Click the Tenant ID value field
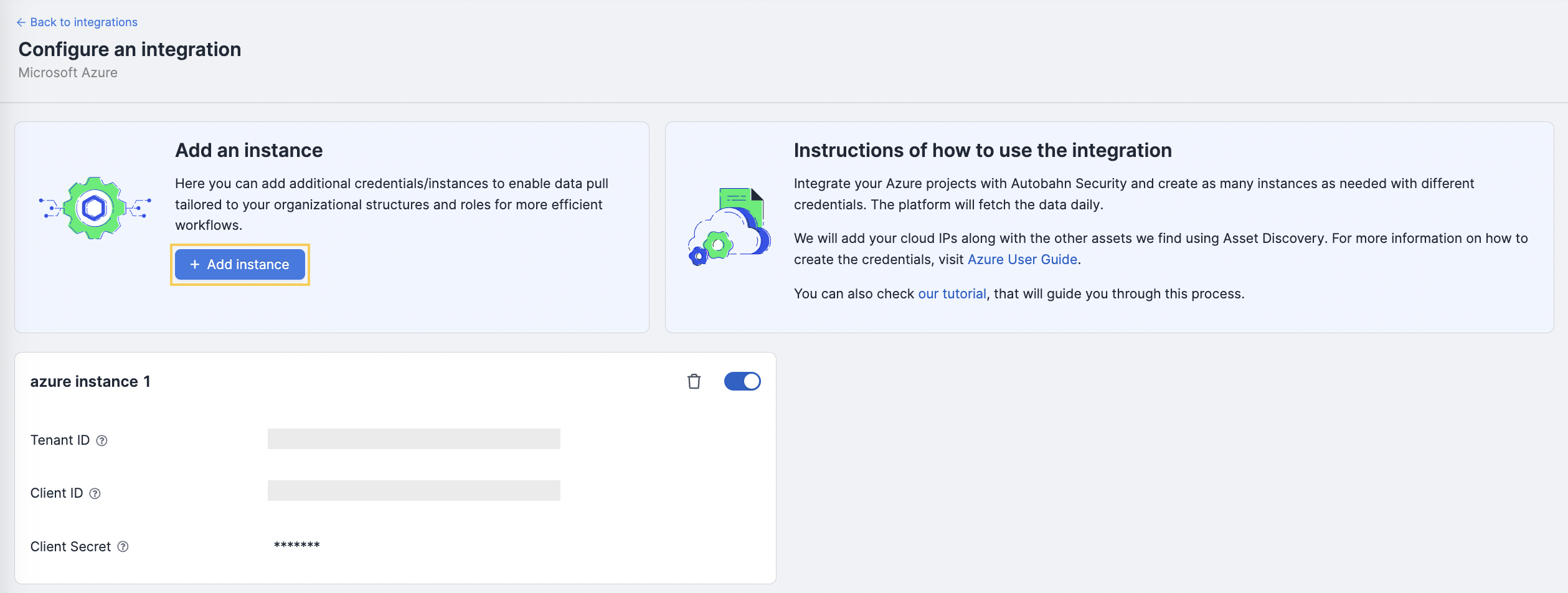This screenshot has width=1568, height=593. click(414, 439)
